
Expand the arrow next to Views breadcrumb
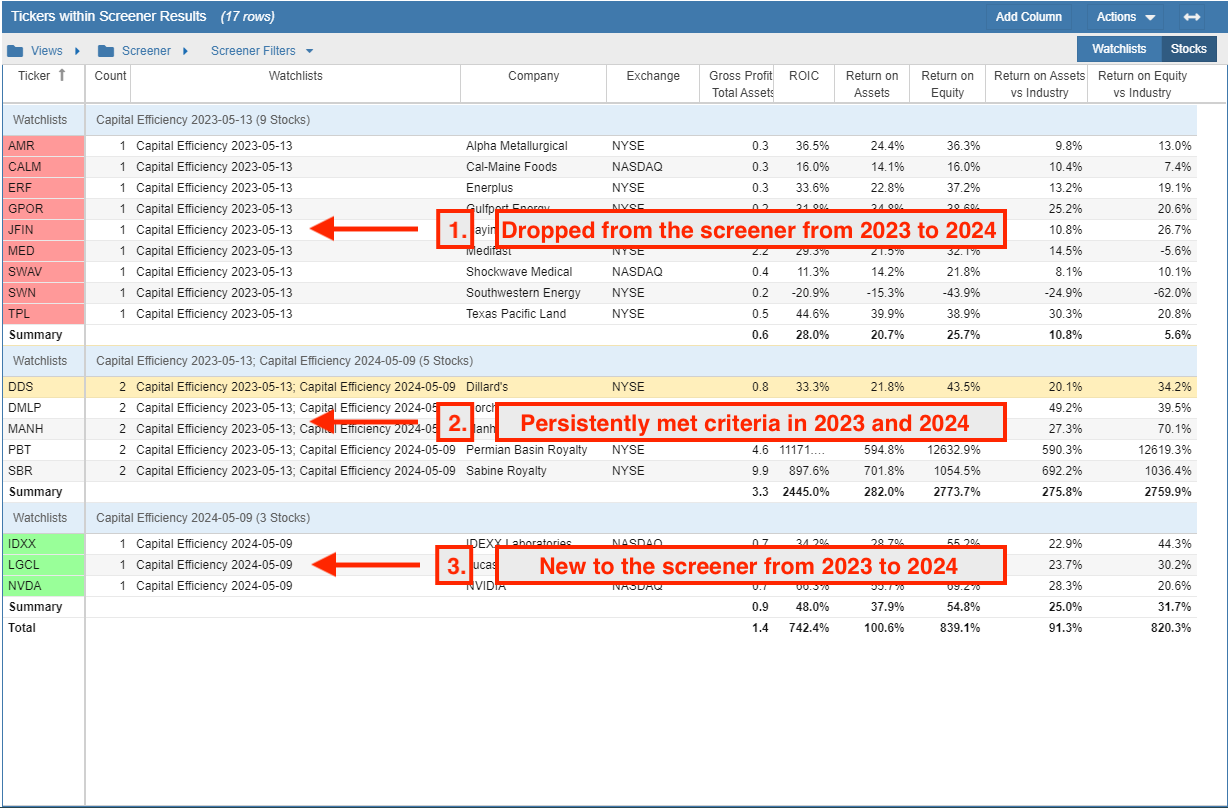tap(77, 51)
